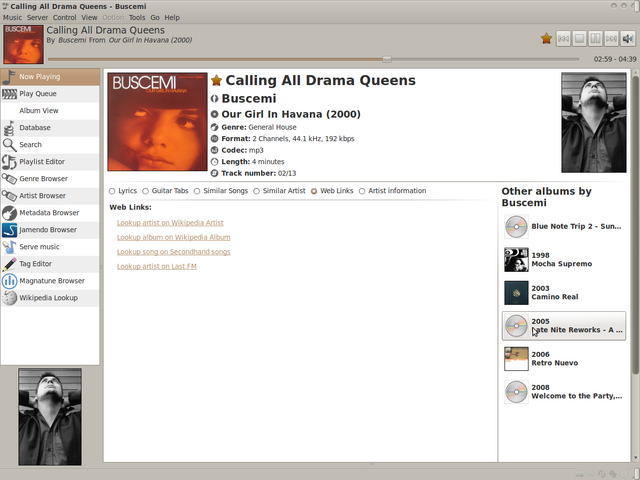Open the Now Playing view in sidebar
Image resolution: width=640 pixels, height=480 pixels.
pyautogui.click(x=50, y=77)
